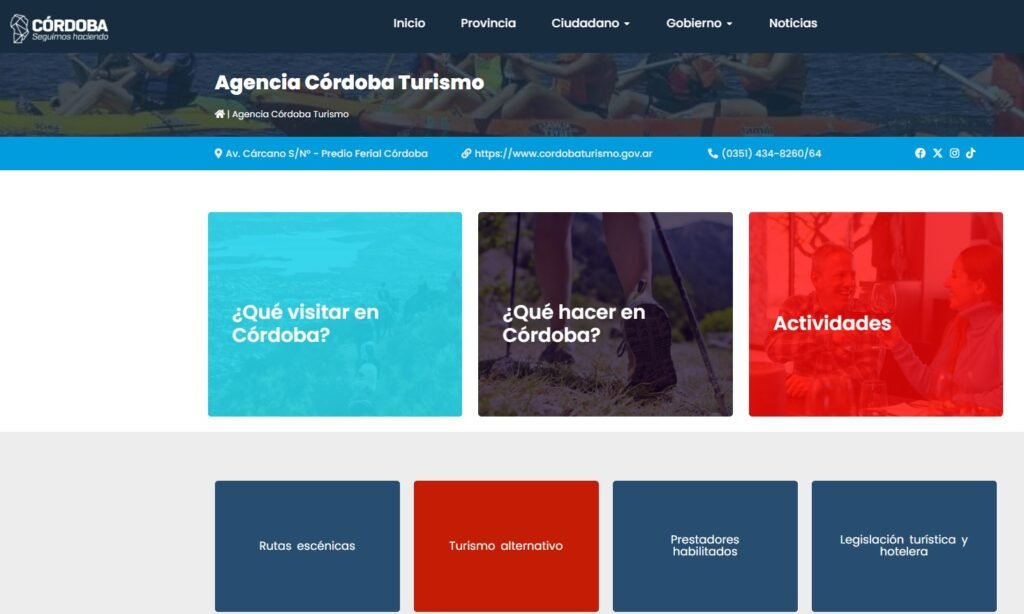Image resolution: width=1024 pixels, height=614 pixels.
Task: Open the Noticias menu item
Action: (x=793, y=24)
